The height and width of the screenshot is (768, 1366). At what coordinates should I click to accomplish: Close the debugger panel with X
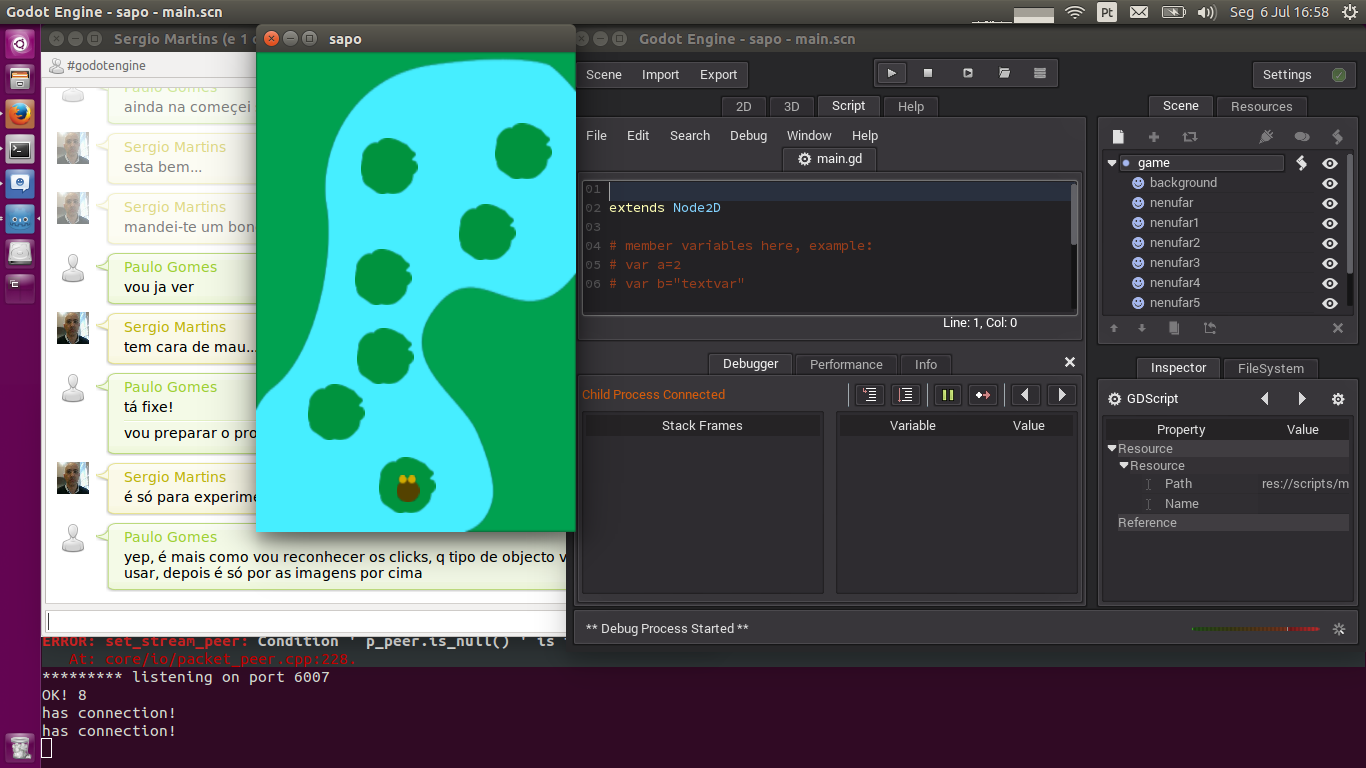[x=1070, y=362]
